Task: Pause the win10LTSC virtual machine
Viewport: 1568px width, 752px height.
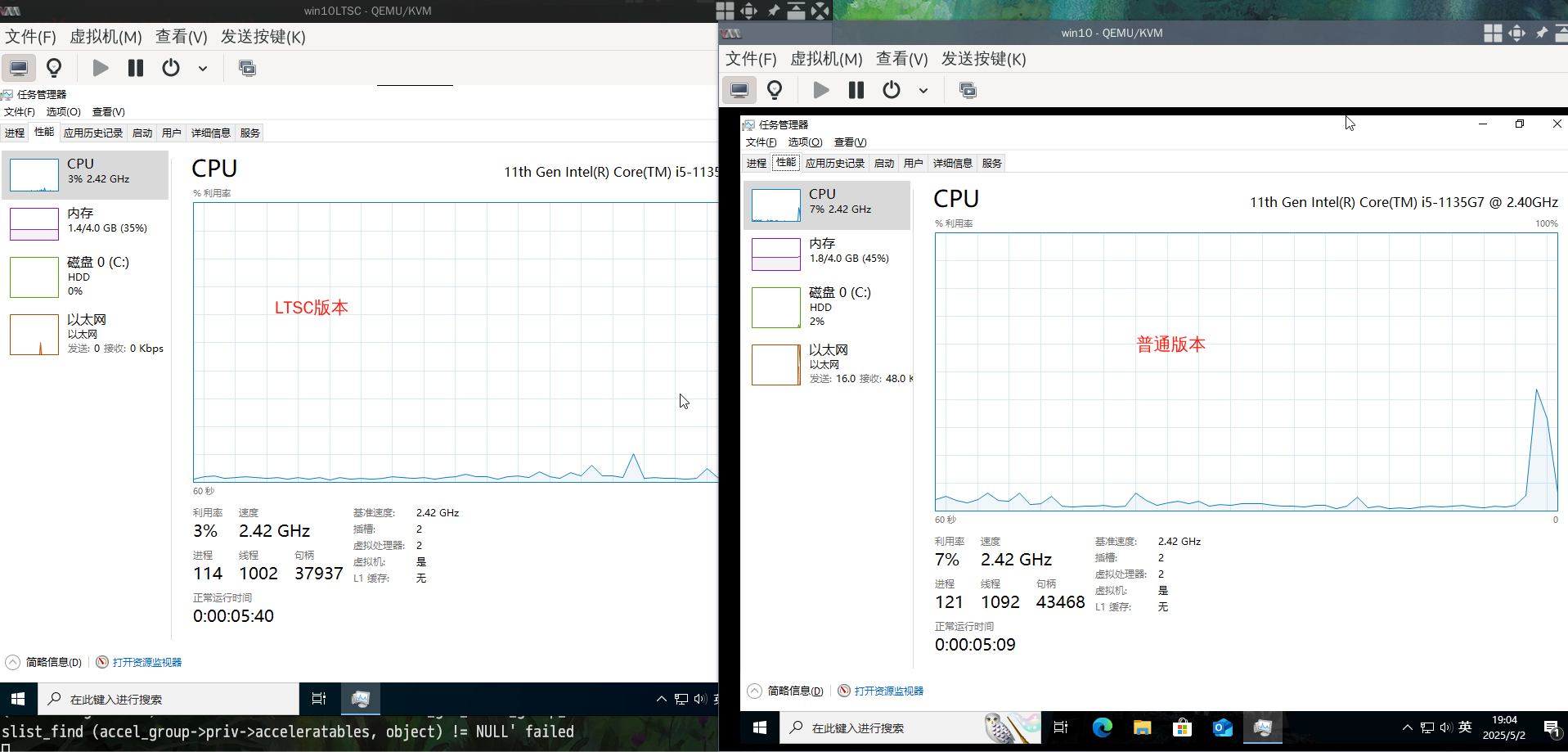Action: (135, 68)
